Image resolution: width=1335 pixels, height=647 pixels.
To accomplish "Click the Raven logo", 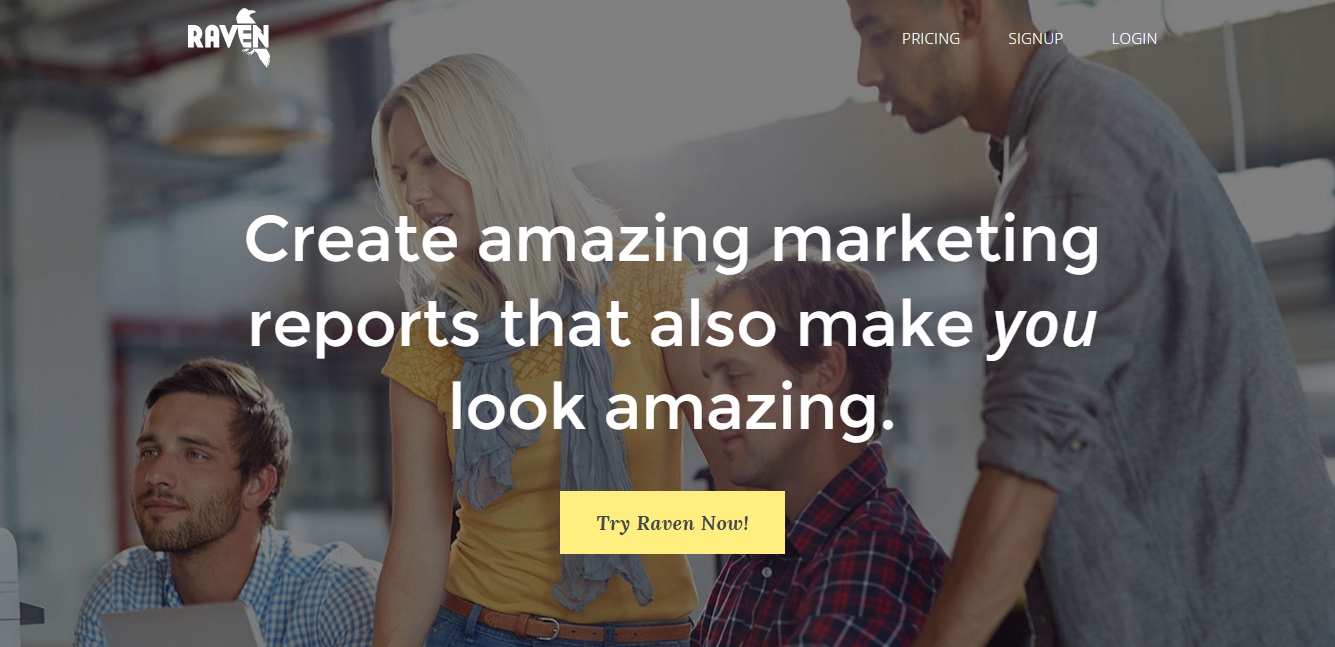I will pos(229,37).
